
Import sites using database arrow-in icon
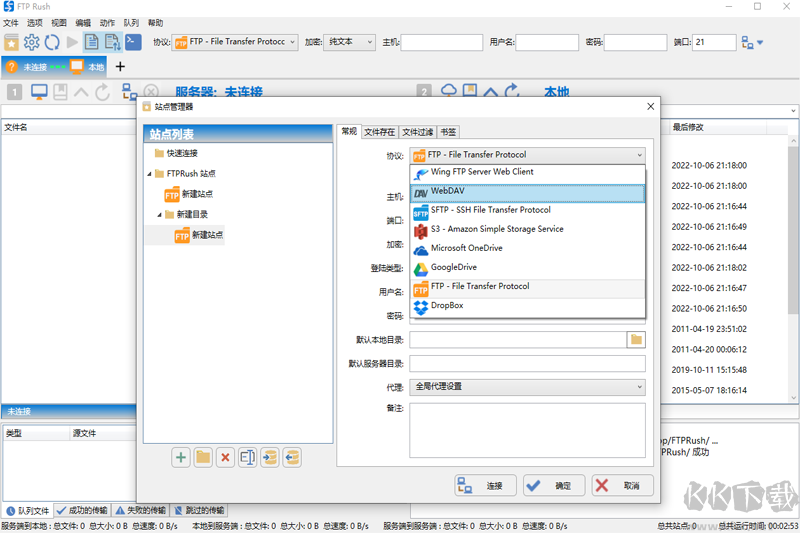tap(270, 458)
